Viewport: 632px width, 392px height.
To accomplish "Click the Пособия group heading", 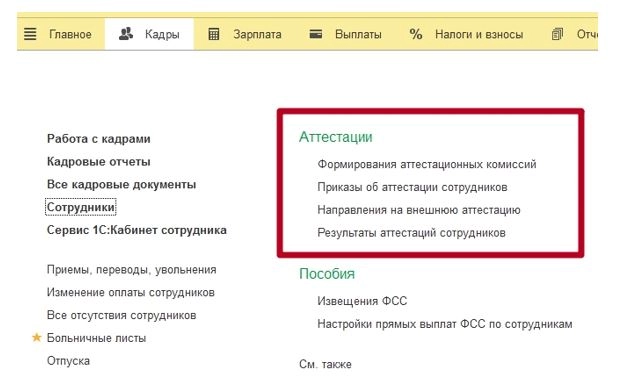I will click(x=327, y=274).
